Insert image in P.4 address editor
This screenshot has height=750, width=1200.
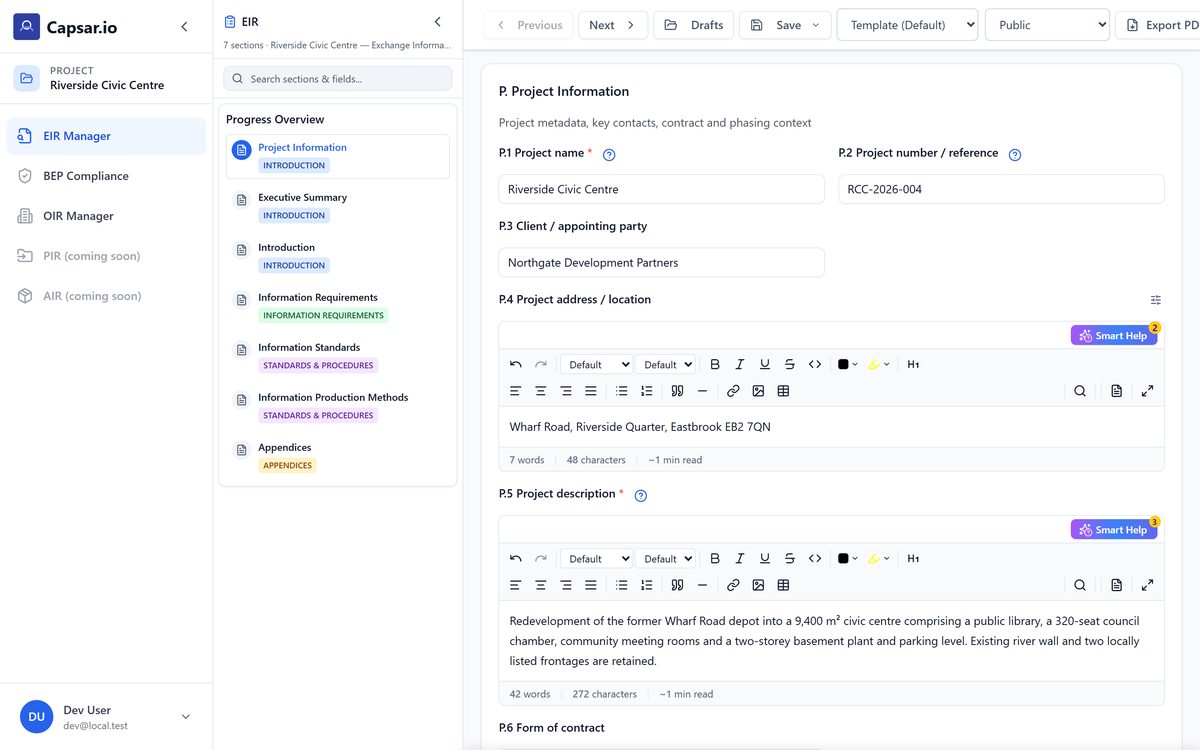click(x=758, y=391)
